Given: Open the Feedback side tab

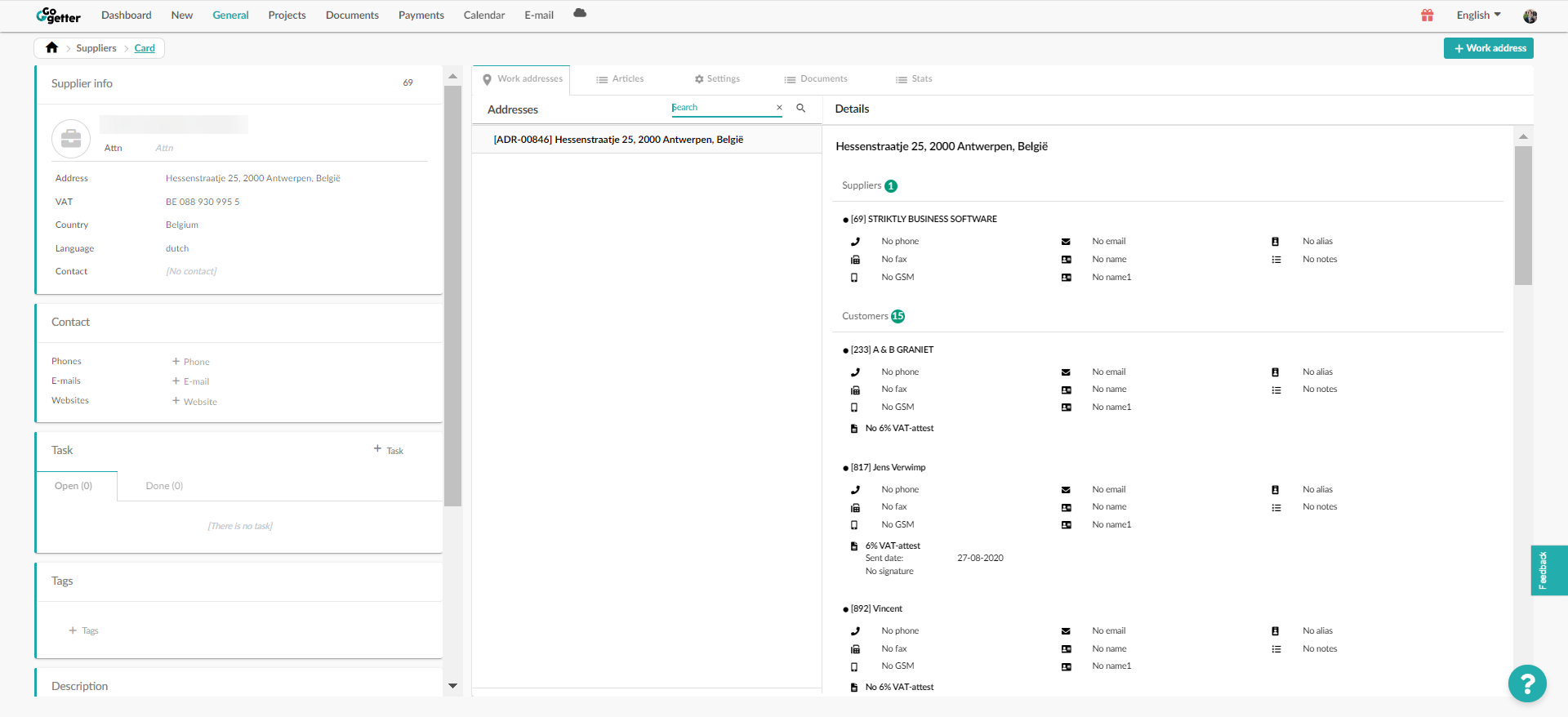Looking at the screenshot, I should (x=1548, y=570).
